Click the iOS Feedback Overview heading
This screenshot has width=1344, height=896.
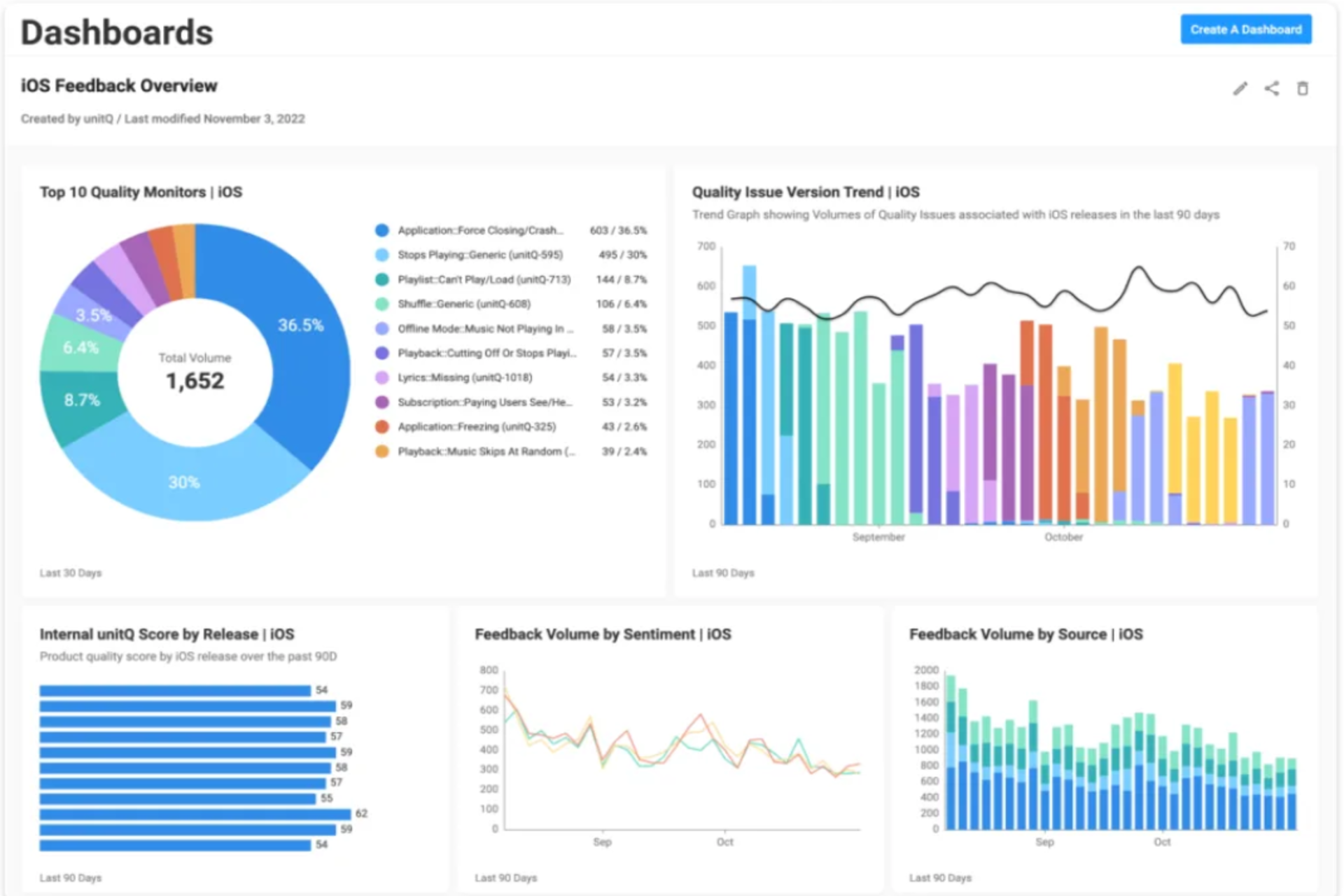tap(119, 86)
